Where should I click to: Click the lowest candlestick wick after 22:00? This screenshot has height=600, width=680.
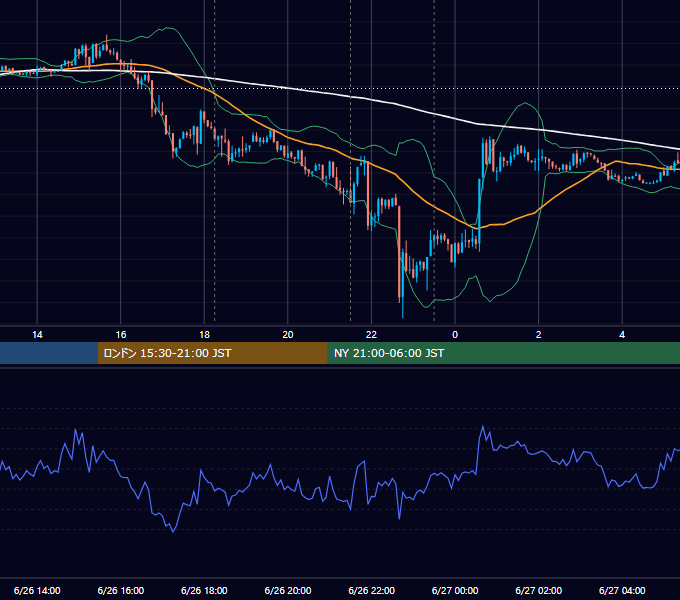pyautogui.click(x=403, y=306)
